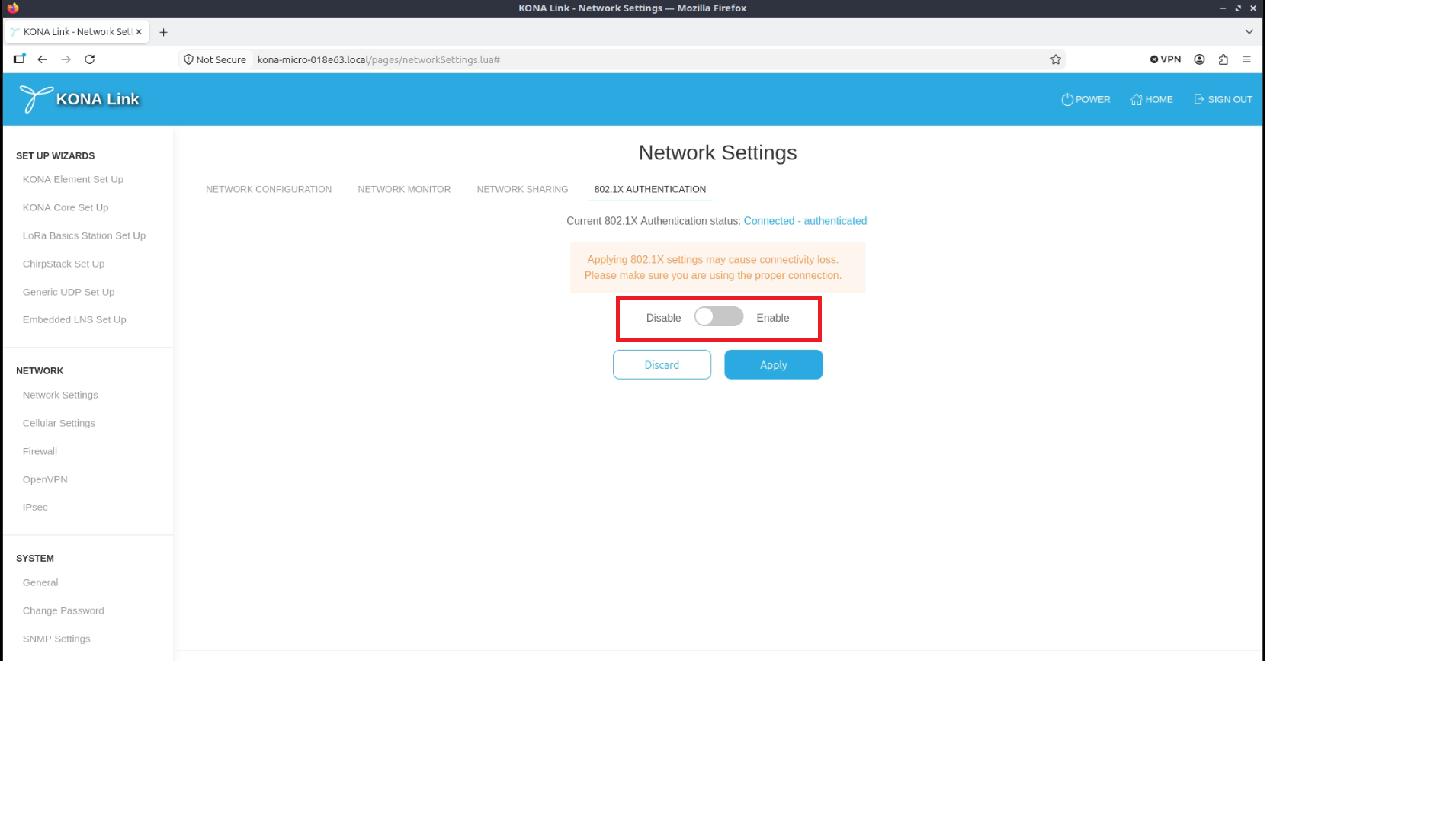The height and width of the screenshot is (817, 1456).
Task: Switch to NETWORK CONFIGURATION tab
Action: pos(268,190)
